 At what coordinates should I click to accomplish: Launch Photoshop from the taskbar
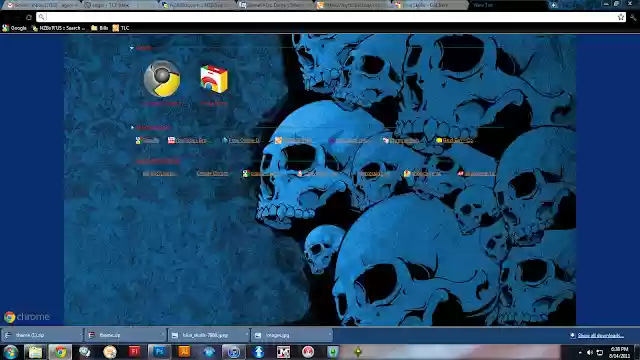(x=159, y=351)
